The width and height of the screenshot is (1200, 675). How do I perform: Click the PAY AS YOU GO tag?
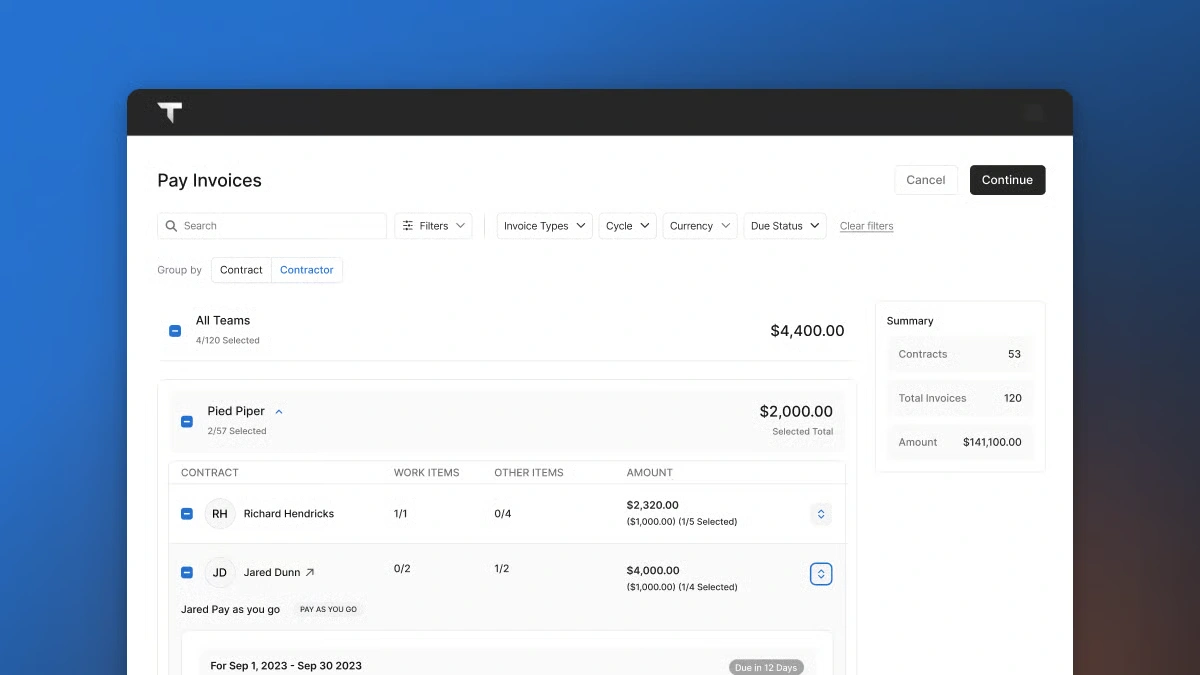pyautogui.click(x=328, y=610)
